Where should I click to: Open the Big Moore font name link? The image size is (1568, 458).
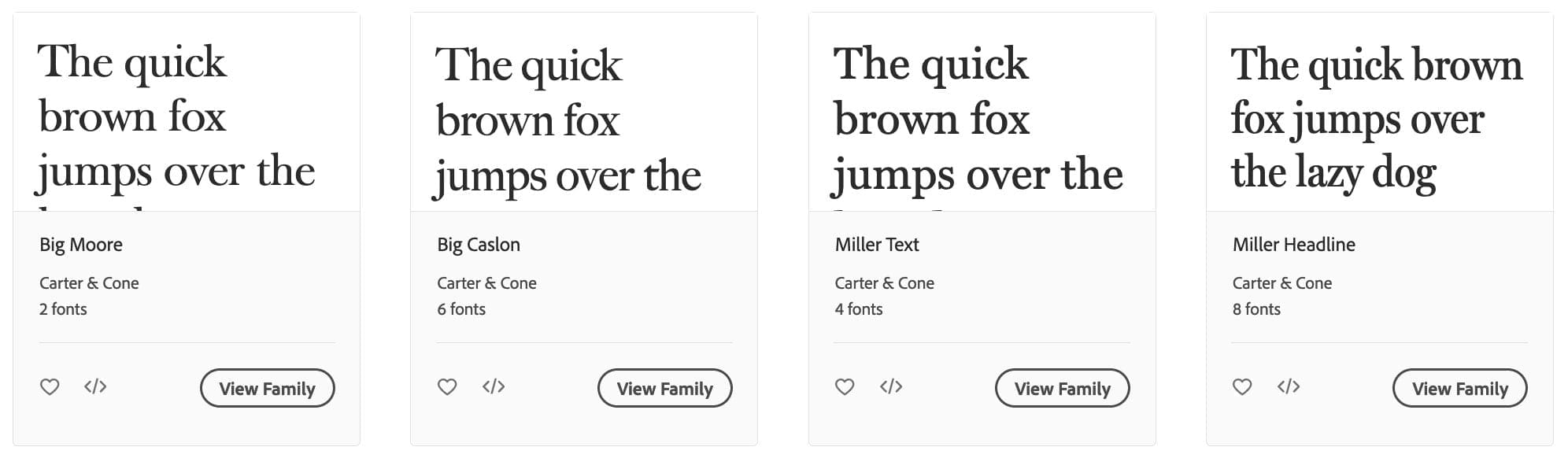click(81, 245)
